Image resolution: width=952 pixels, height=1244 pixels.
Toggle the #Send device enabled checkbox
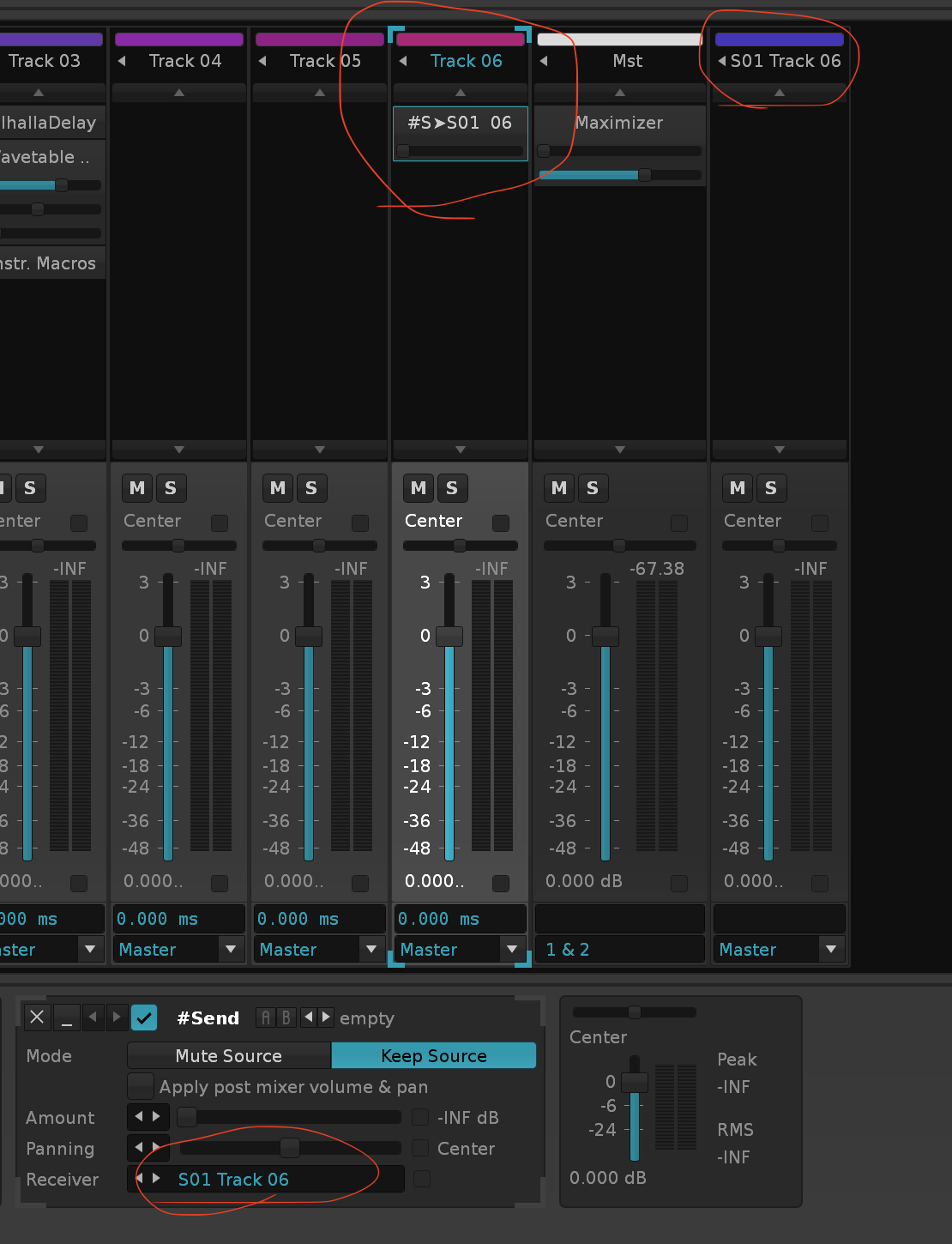click(x=144, y=1018)
